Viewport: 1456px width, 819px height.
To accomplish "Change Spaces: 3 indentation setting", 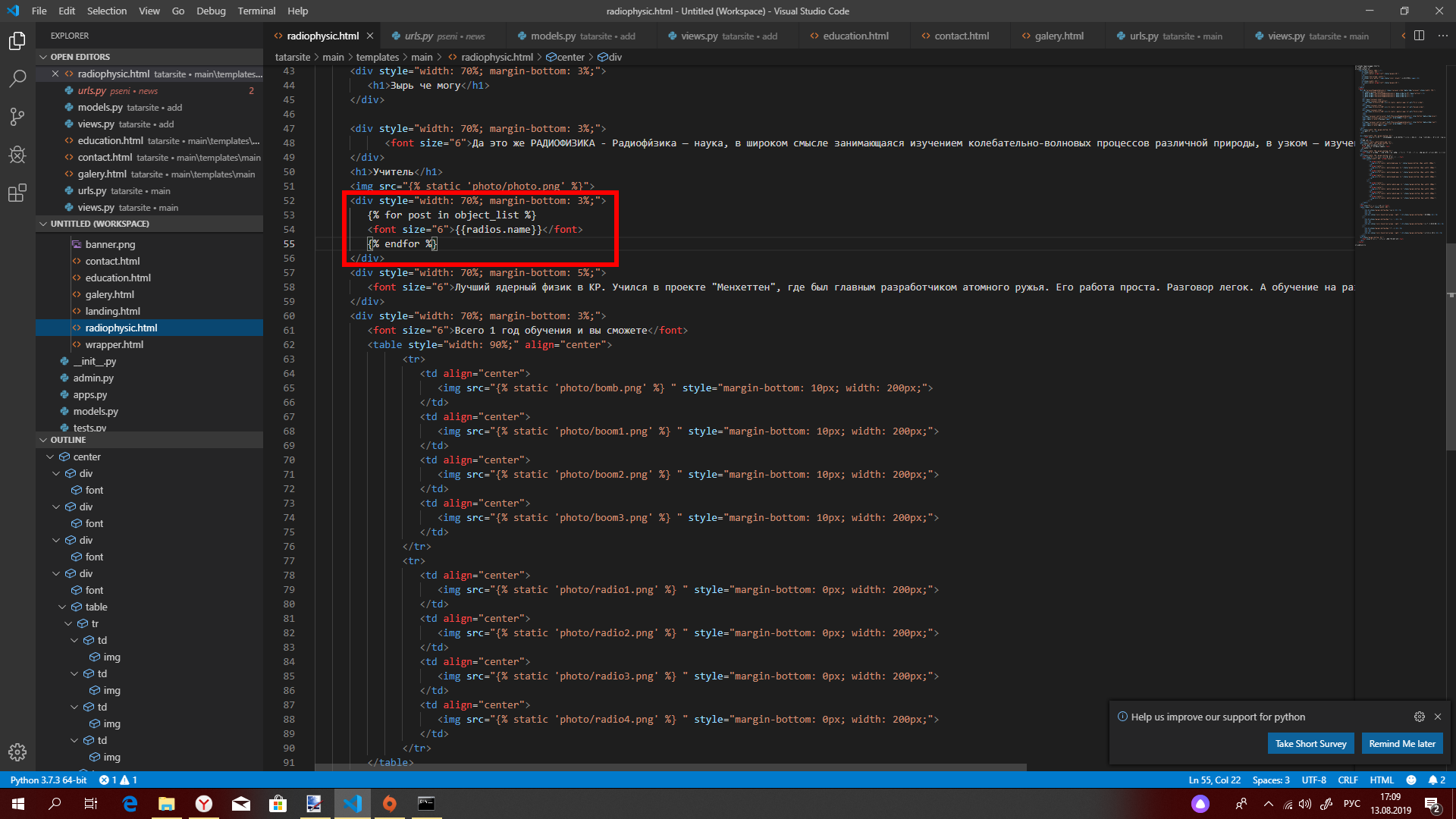I will (x=1270, y=780).
